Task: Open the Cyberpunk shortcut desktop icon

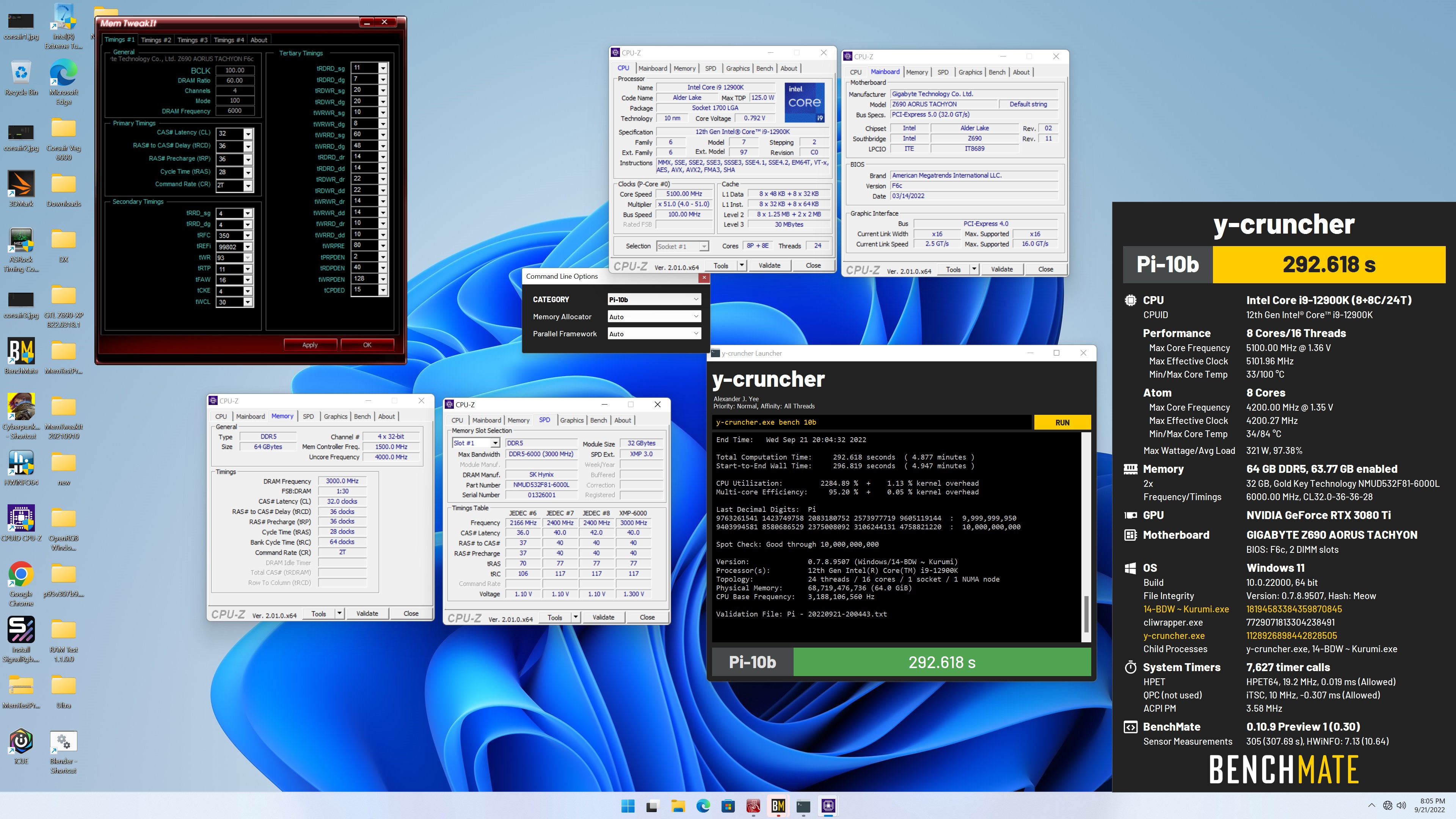Action: point(21,417)
